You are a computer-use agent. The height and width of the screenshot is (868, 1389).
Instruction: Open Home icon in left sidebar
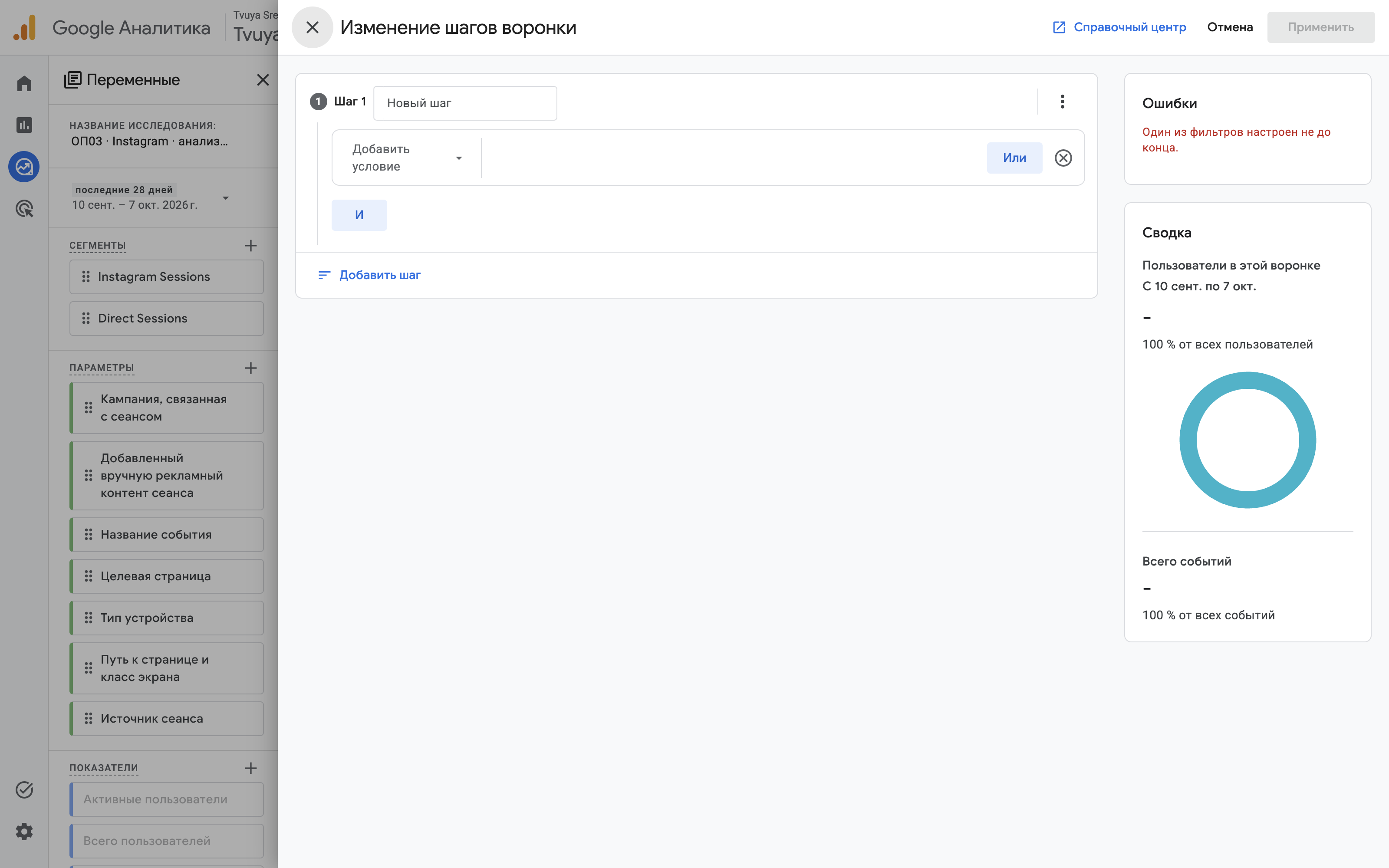point(24,84)
